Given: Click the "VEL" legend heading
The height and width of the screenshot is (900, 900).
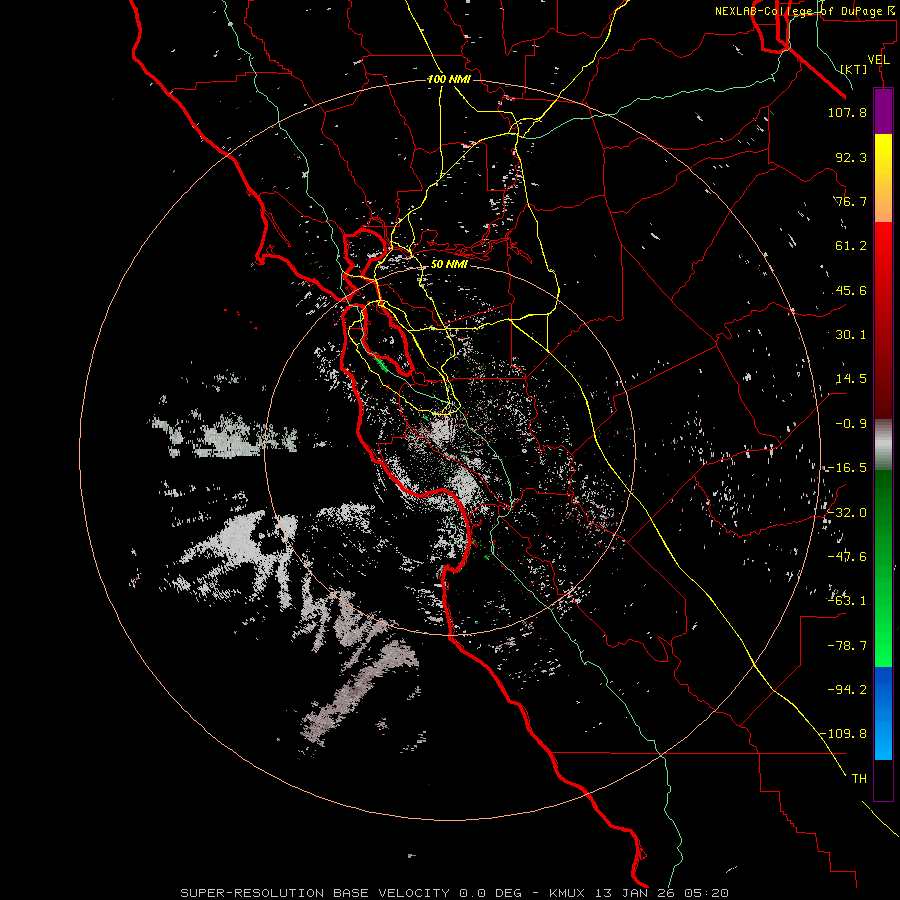Looking at the screenshot, I should coord(878,60).
